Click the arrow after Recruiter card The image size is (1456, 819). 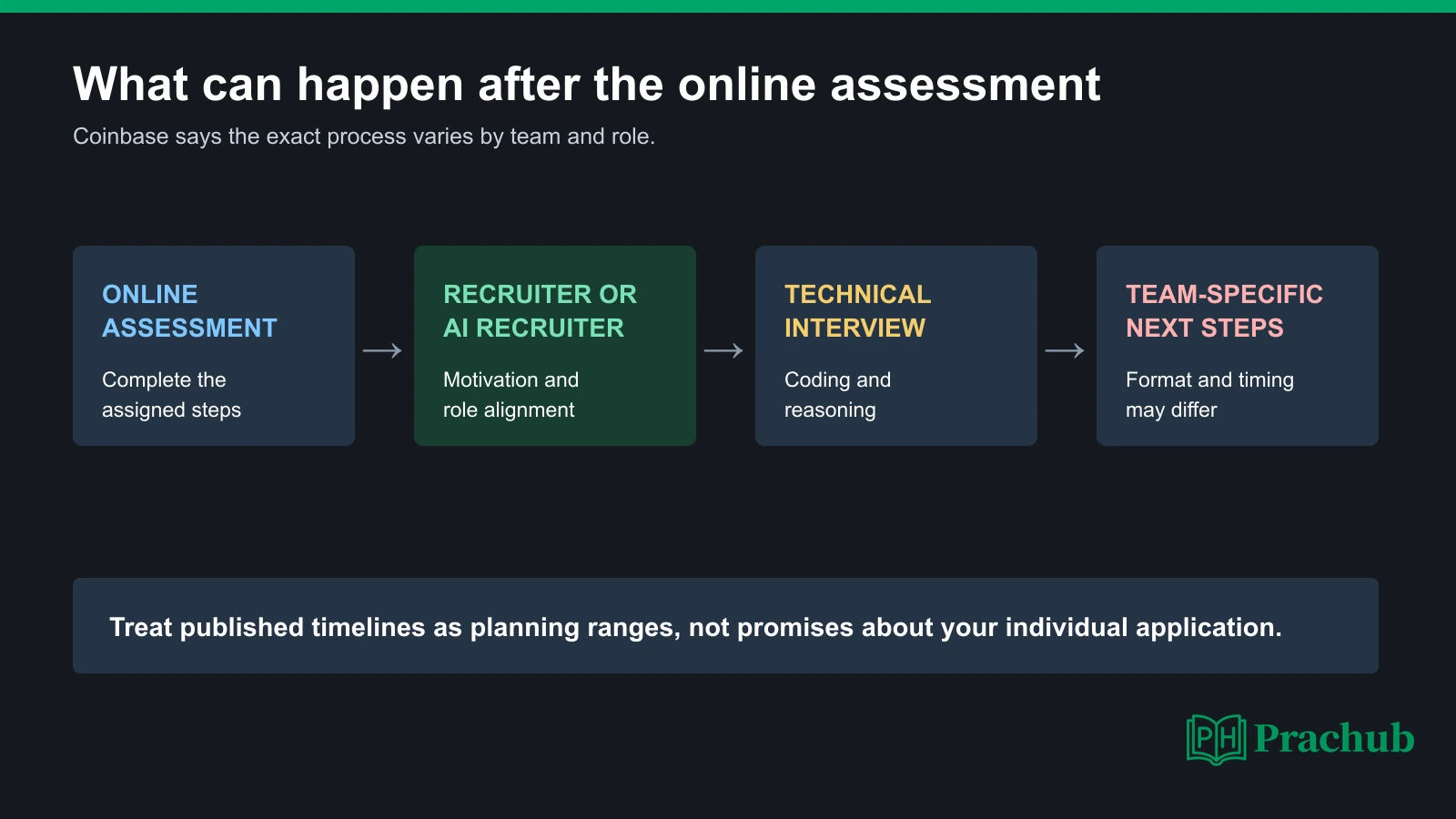point(723,350)
